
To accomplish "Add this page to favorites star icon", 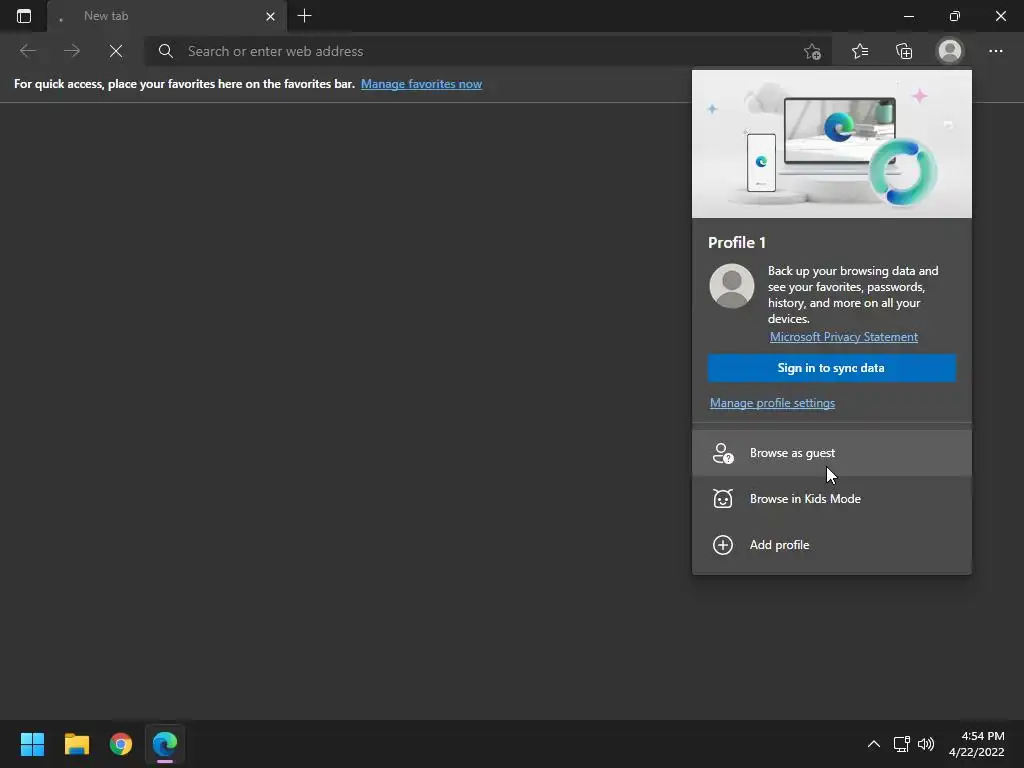I will 812,51.
